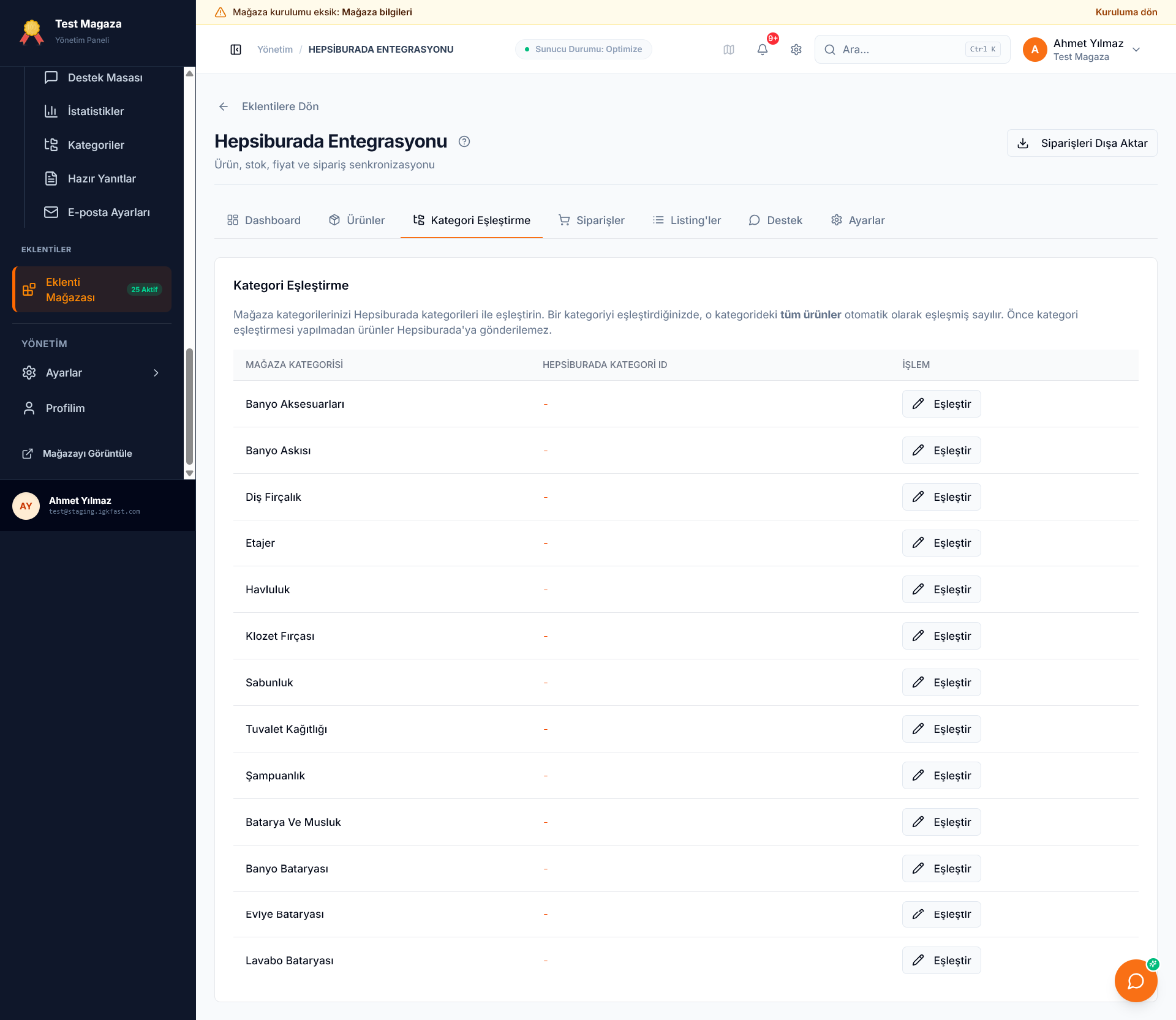
Task: Click the Kuruluma dön link
Action: tap(1126, 12)
